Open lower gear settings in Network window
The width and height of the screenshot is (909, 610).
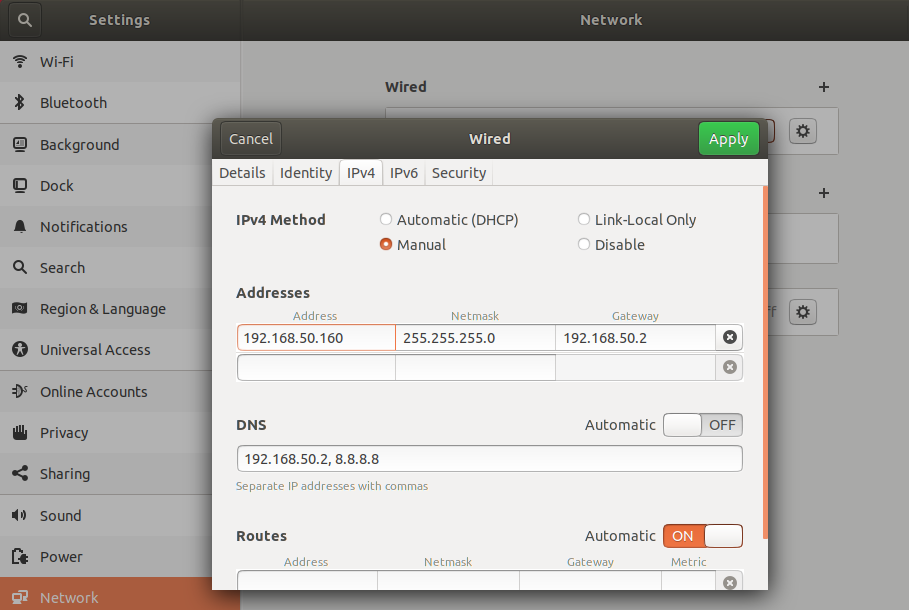803,312
